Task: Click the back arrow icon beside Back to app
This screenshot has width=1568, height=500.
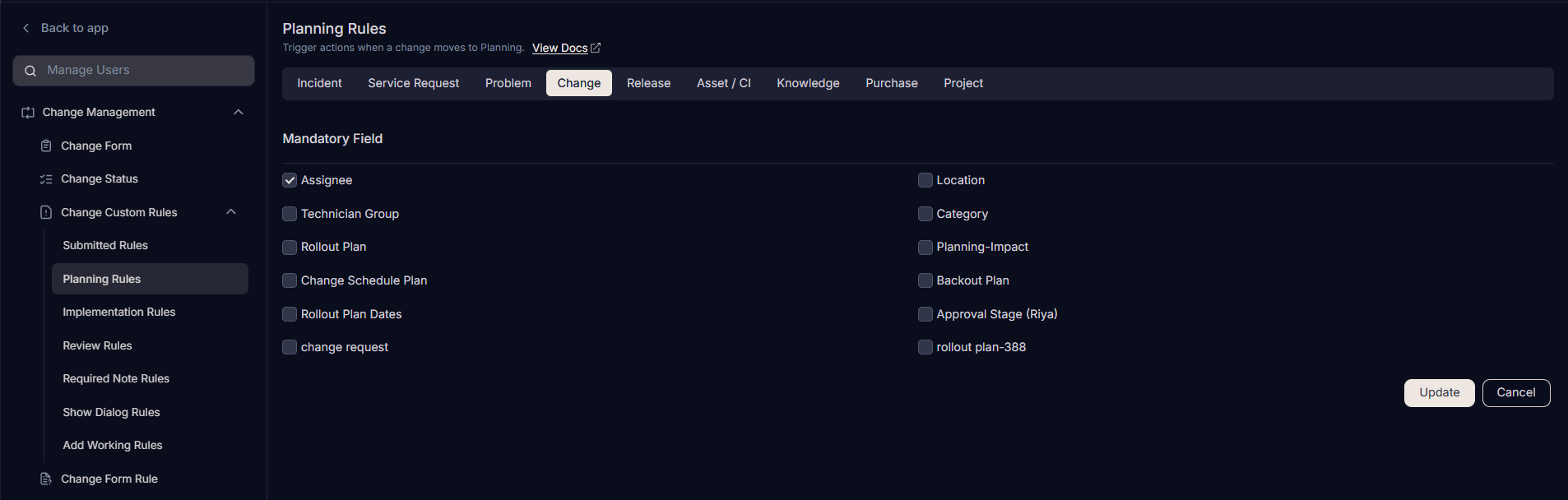Action: (26, 28)
